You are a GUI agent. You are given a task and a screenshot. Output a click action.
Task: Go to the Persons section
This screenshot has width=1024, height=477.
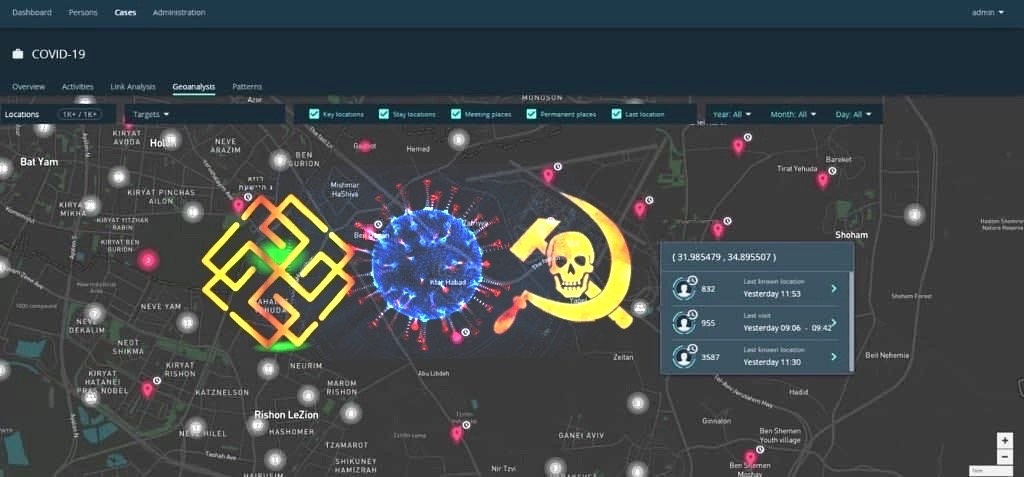[x=83, y=12]
